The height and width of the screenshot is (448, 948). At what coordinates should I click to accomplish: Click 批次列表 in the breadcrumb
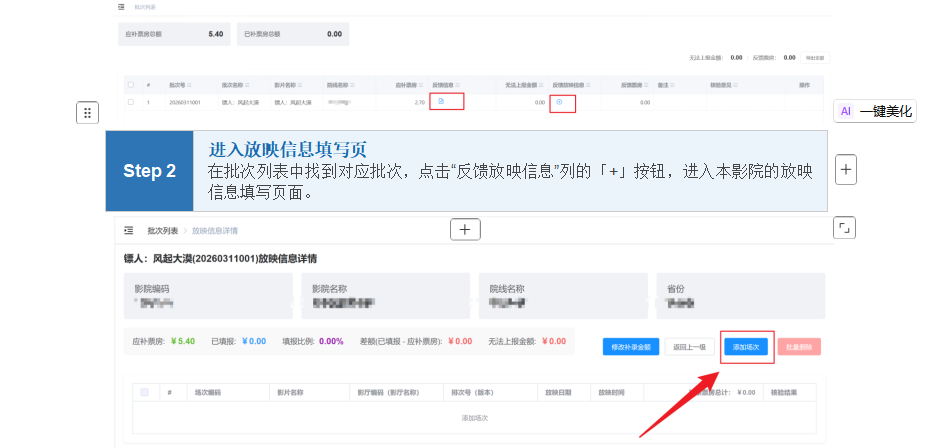point(161,230)
